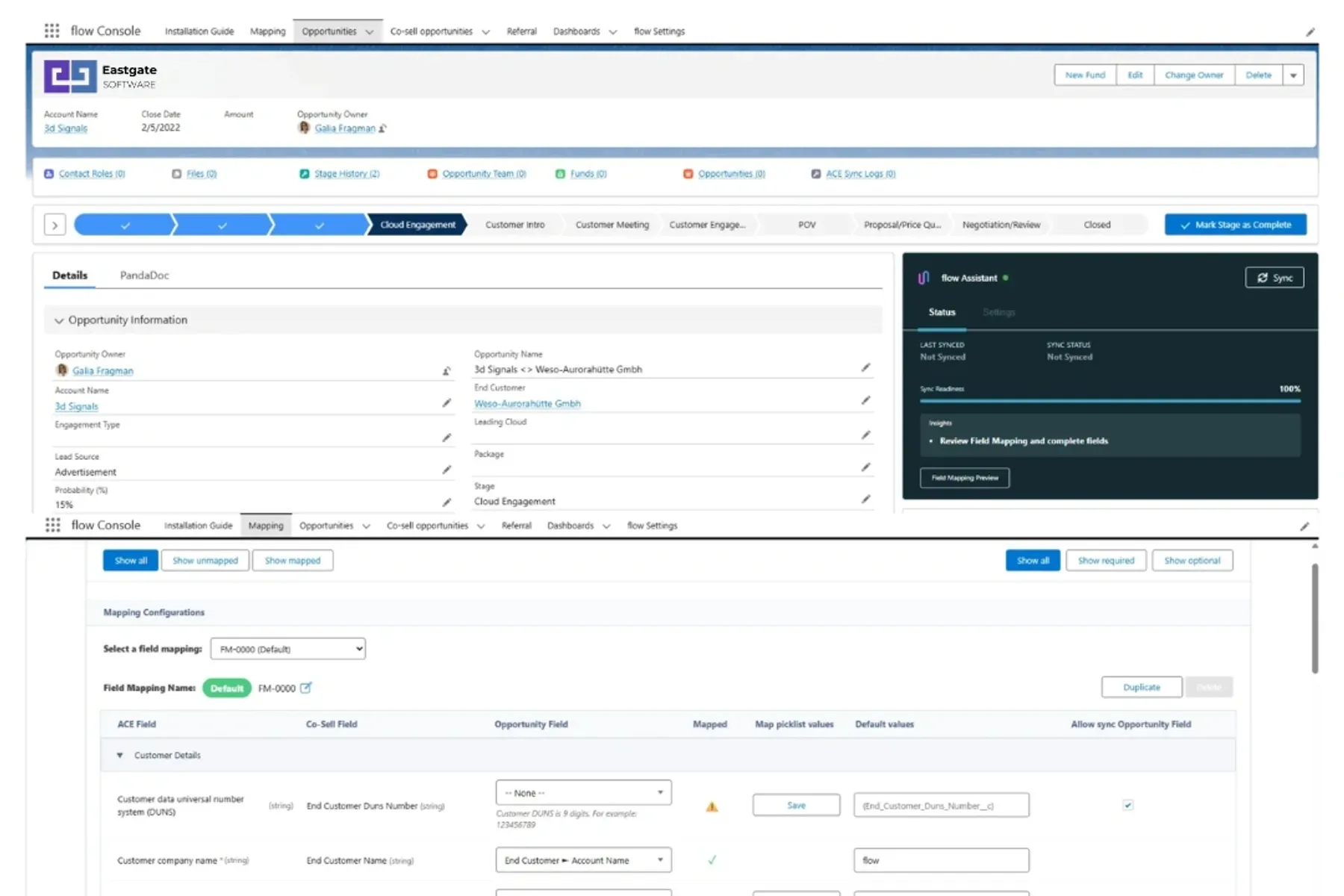Viewport: 1344px width, 896px height.
Task: Open Settings tab in flow Assistant
Action: 999,312
